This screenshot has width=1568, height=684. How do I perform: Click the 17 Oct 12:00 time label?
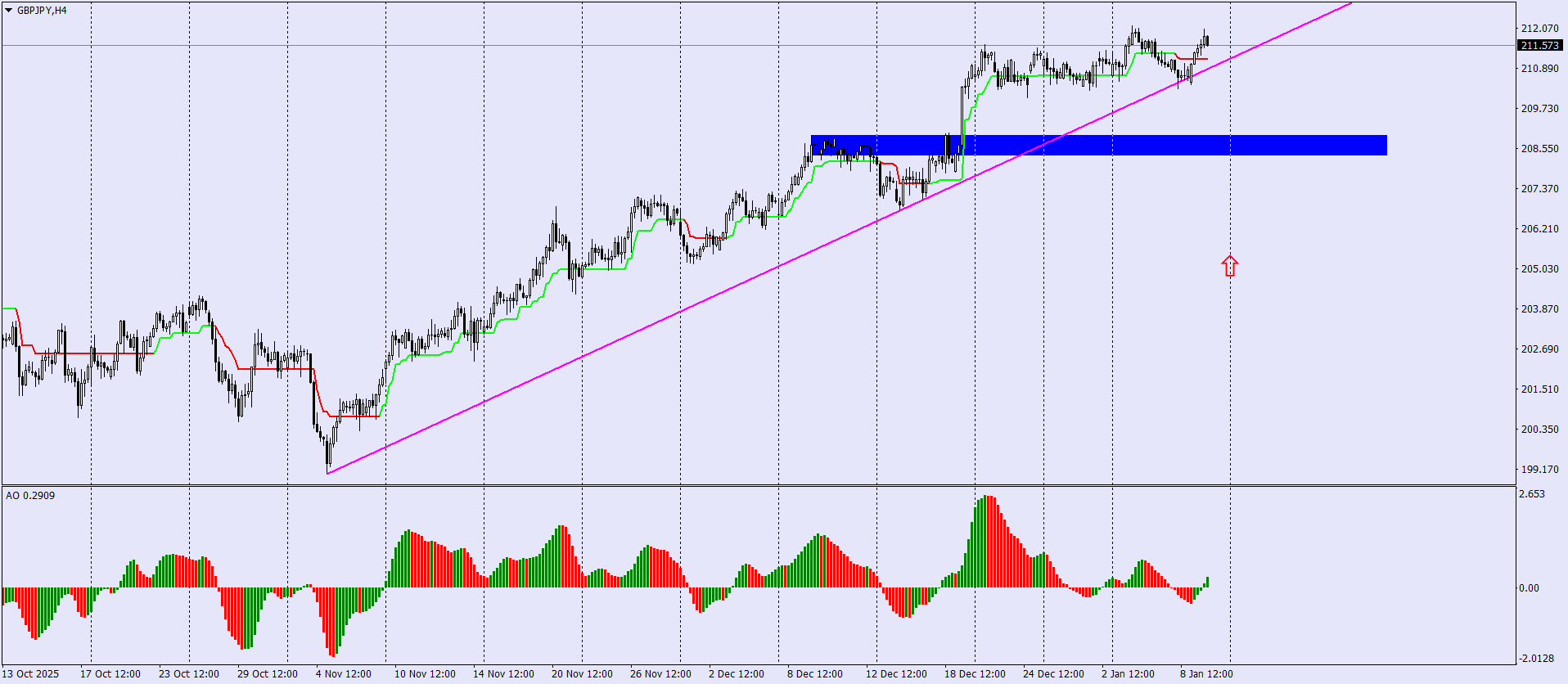click(x=110, y=674)
